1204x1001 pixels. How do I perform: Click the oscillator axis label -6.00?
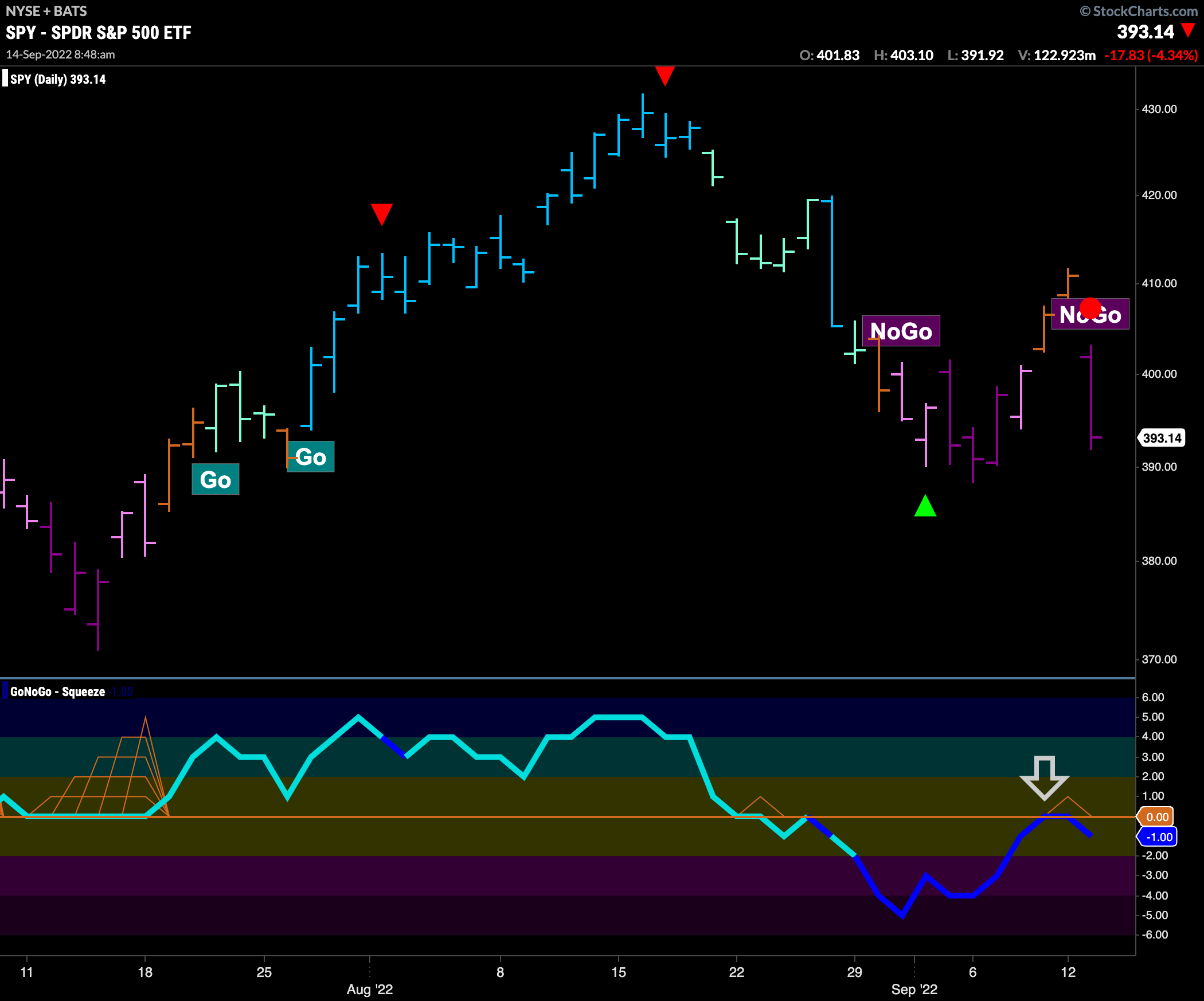click(x=1154, y=934)
